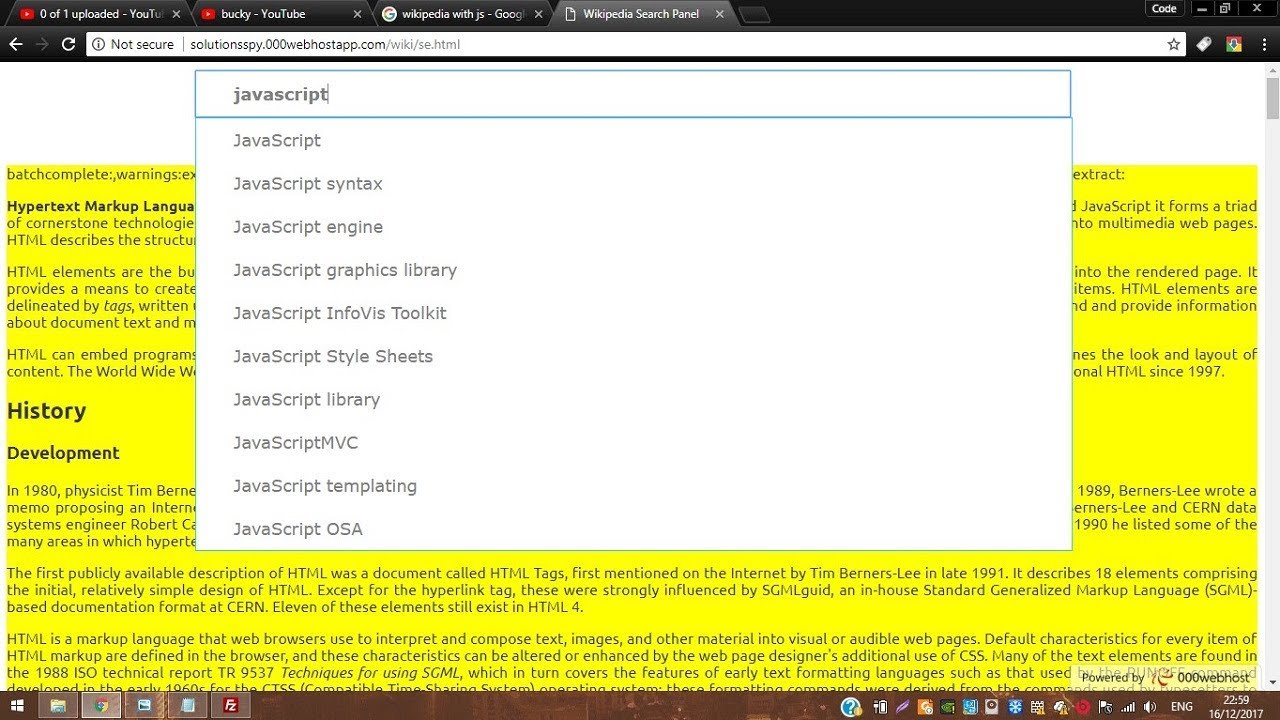This screenshot has width=1280, height=720.
Task: Open the notepad-style taskbar icon
Action: [188, 706]
